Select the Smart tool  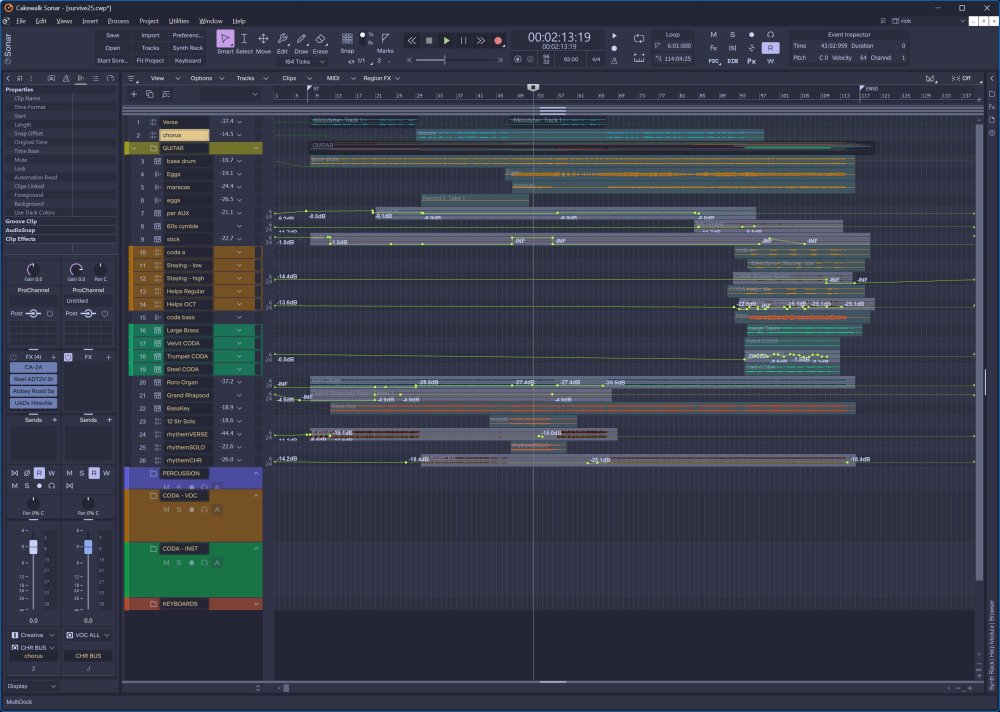pyautogui.click(x=224, y=39)
